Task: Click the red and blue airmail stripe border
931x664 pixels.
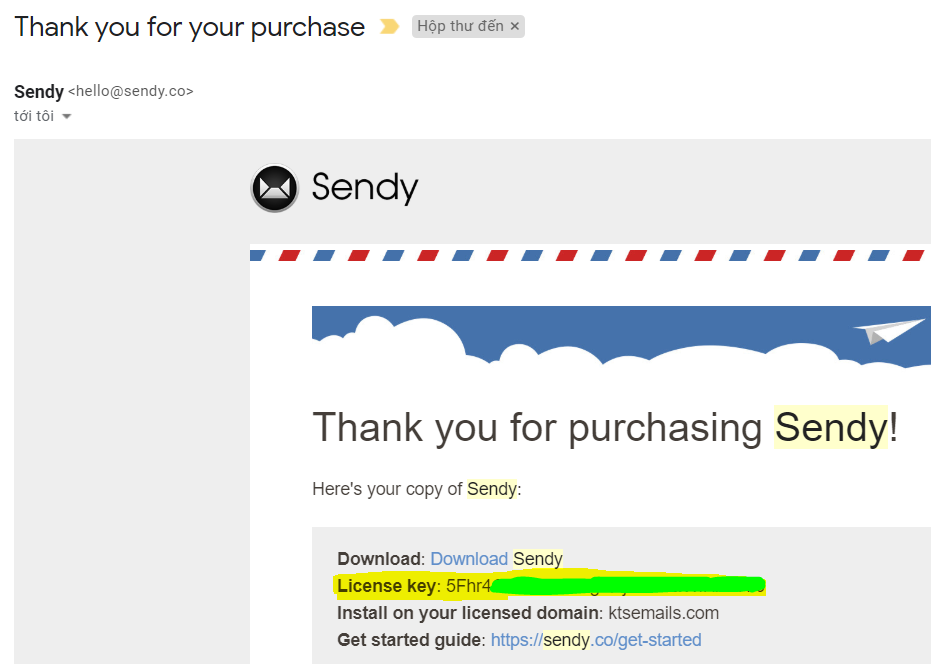Action: tap(590, 255)
